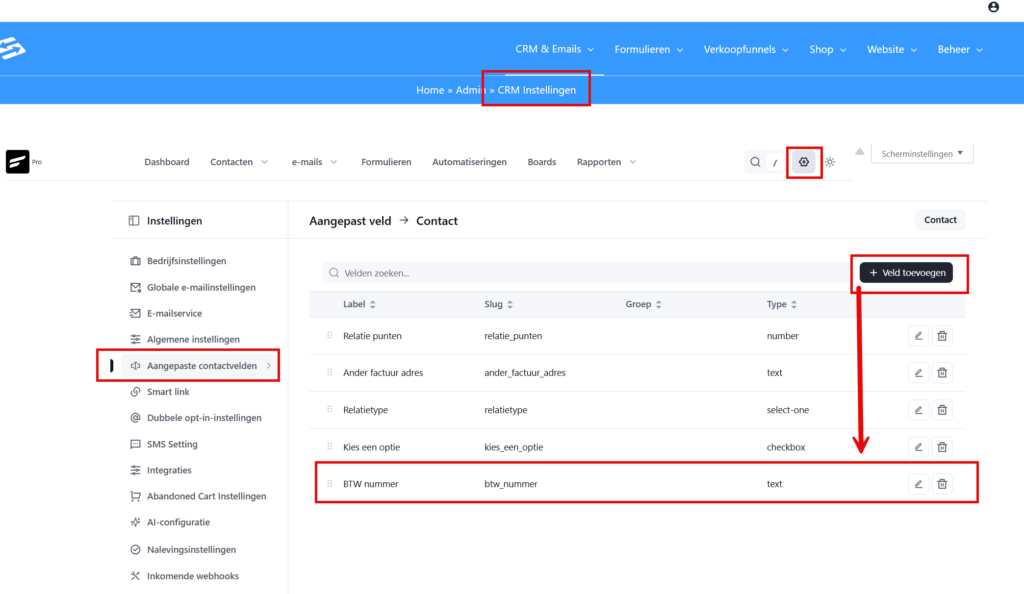Toggle light/dark mode sun icon
The image size is (1024, 594).
[x=830, y=162]
